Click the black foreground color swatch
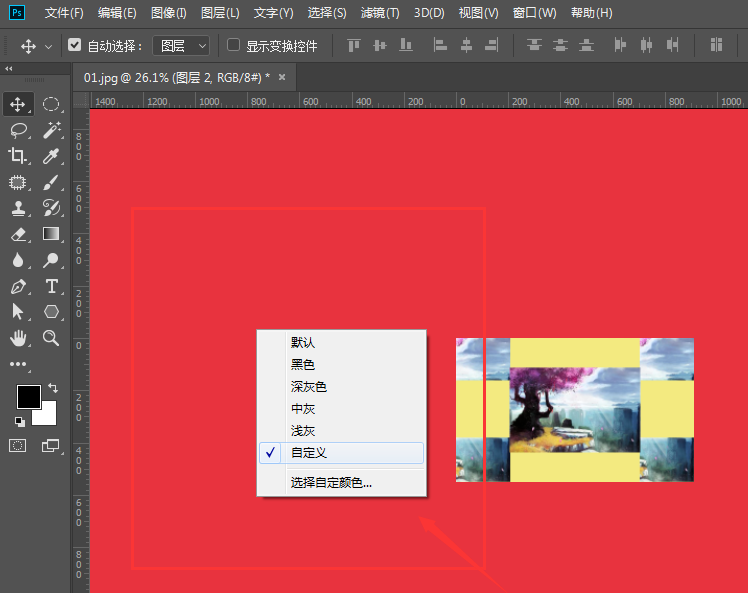748x593 pixels. [x=28, y=397]
